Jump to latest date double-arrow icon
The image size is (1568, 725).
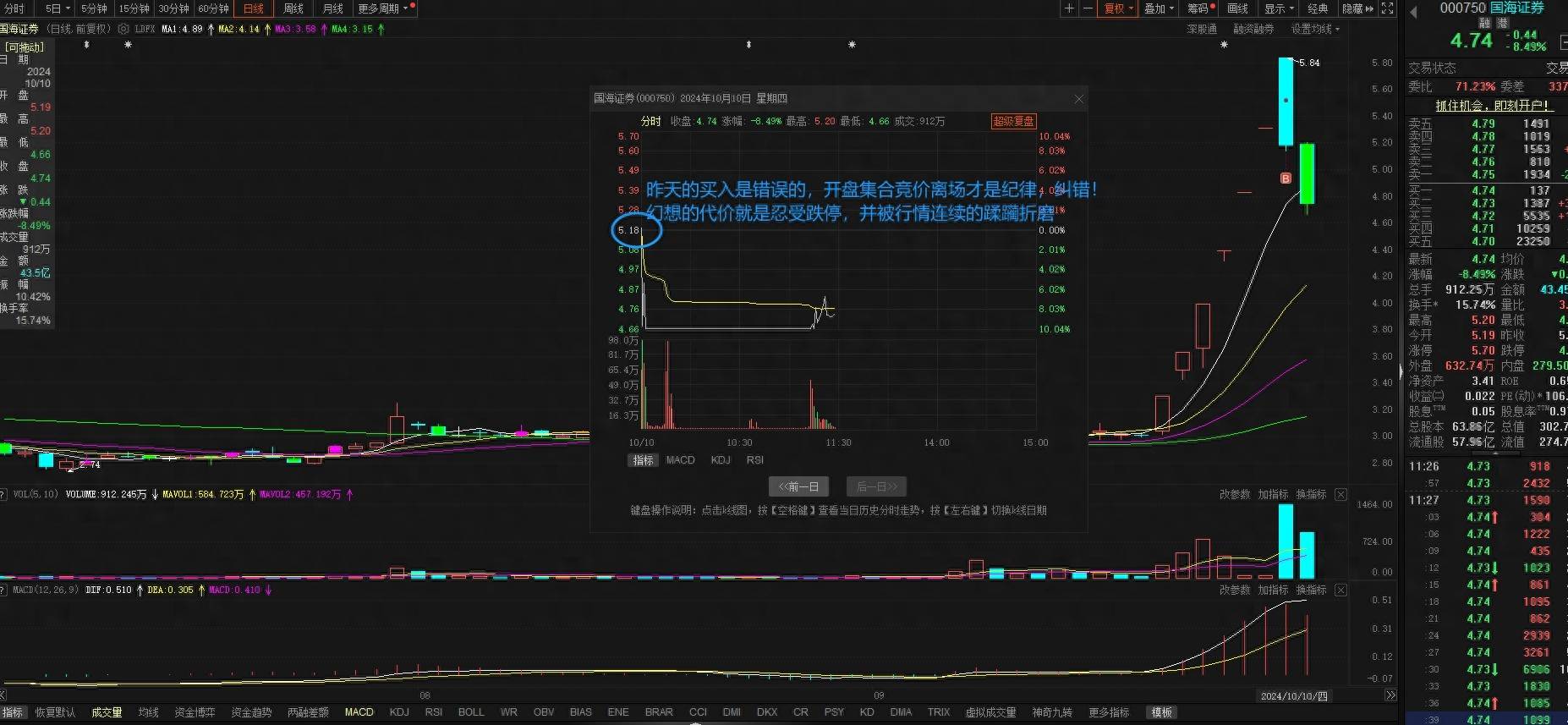(x=1390, y=695)
